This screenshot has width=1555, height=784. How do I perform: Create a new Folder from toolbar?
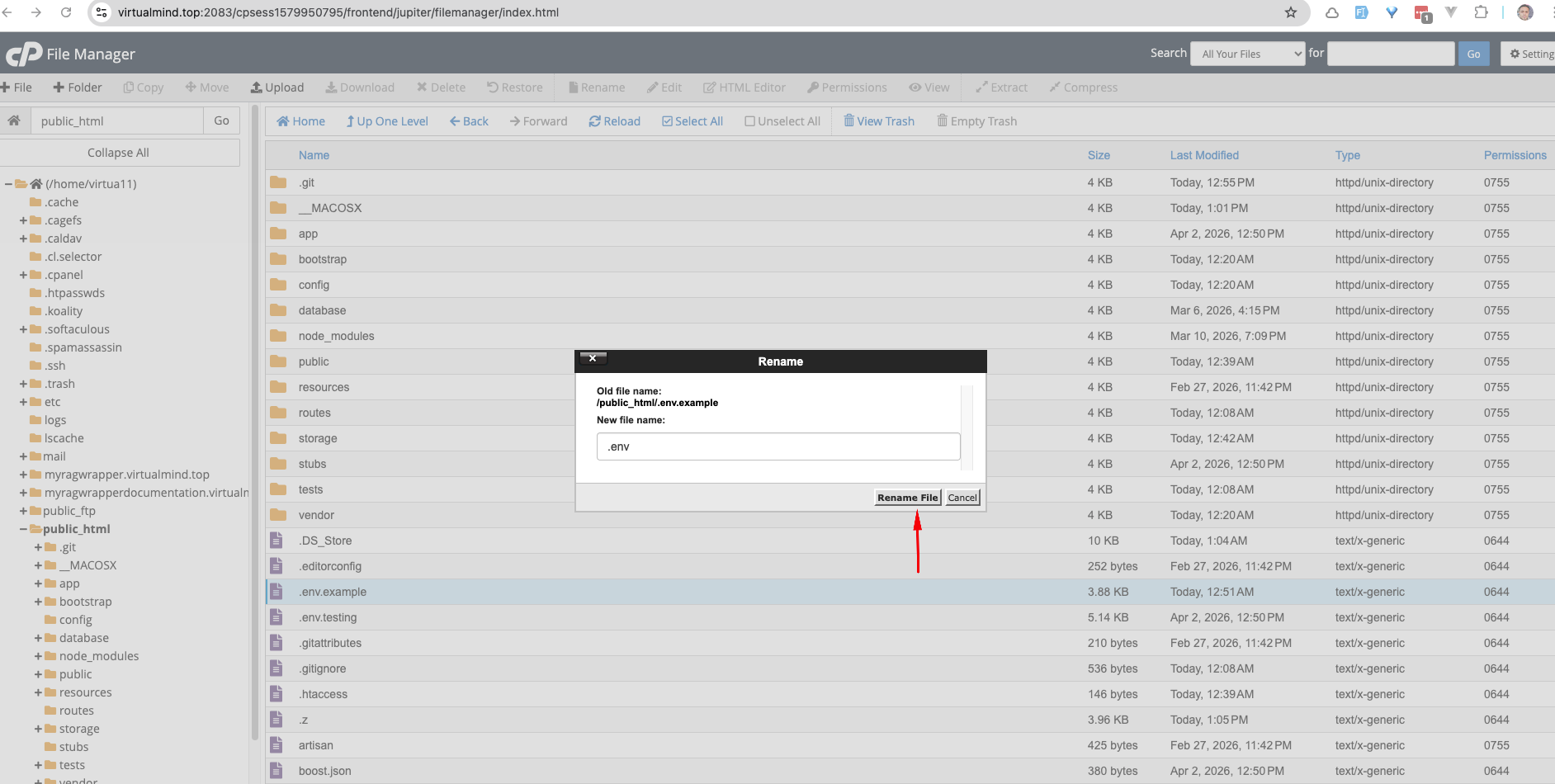click(x=78, y=87)
